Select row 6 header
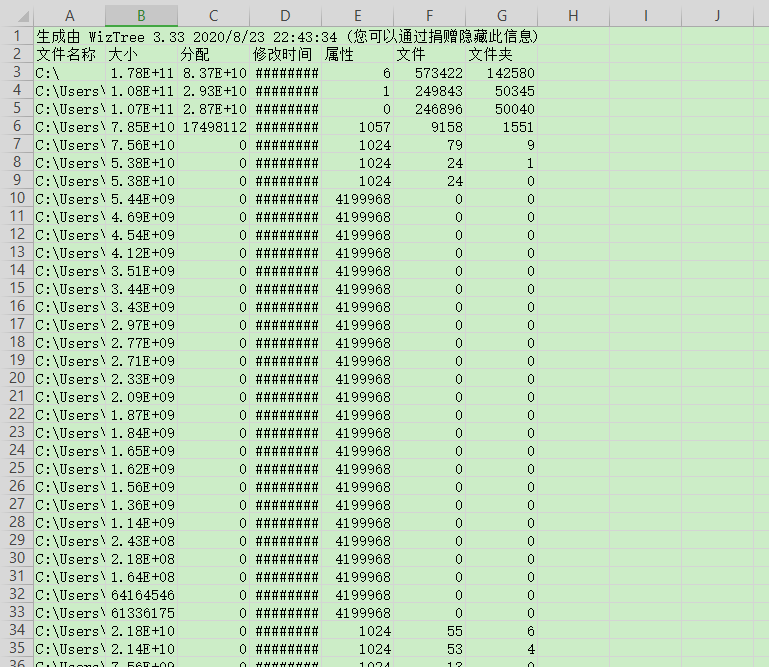This screenshot has height=667, width=769. tap(17, 126)
